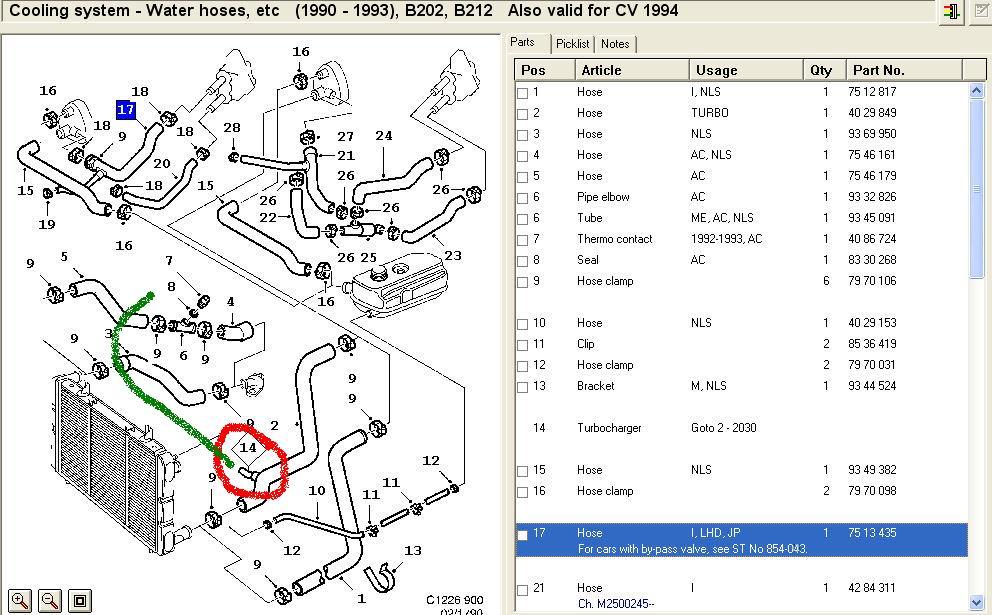Select the Tube article row
Viewport: 992px width, 615px height.
coord(741,218)
